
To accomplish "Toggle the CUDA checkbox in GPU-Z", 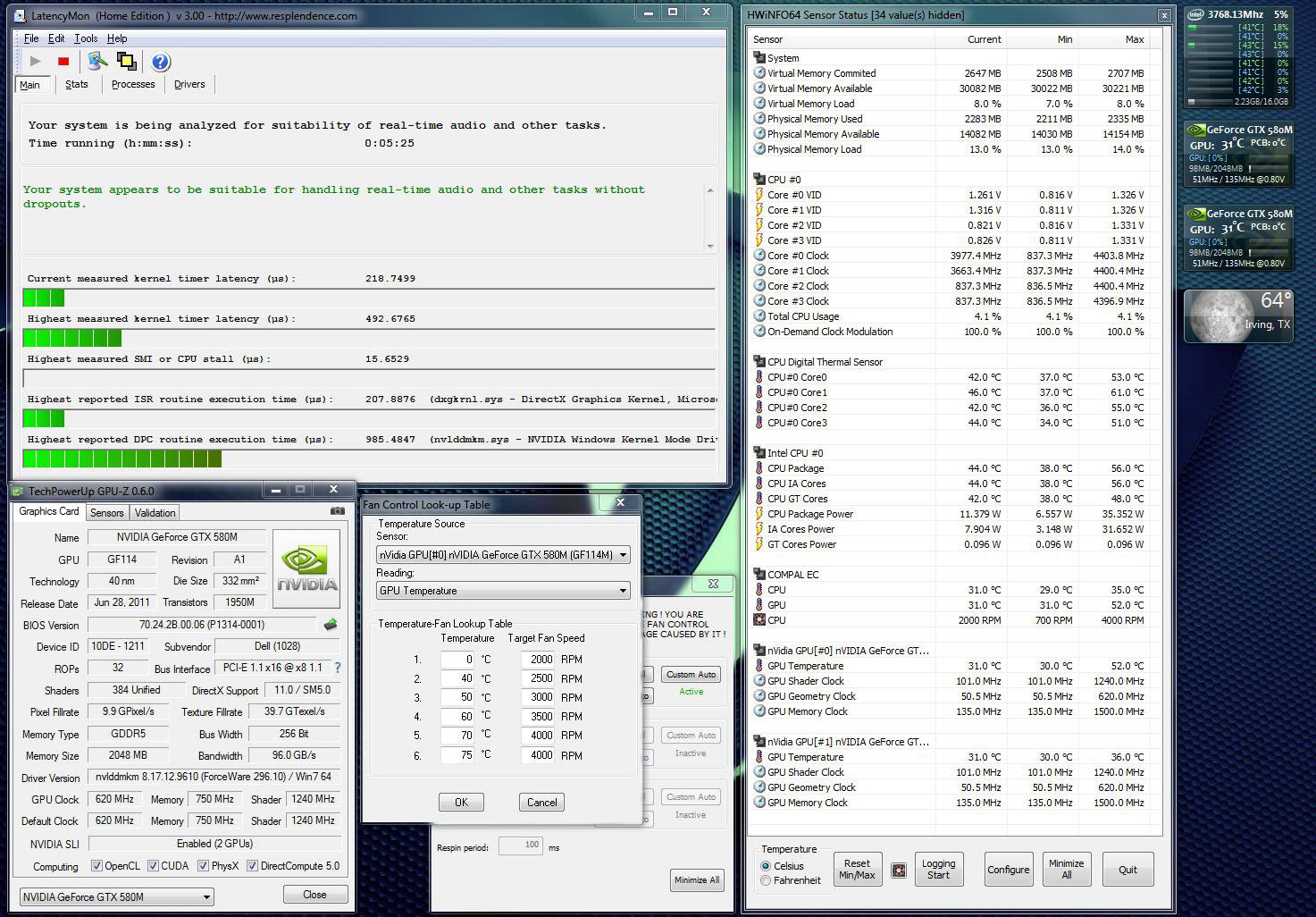I will [x=153, y=866].
